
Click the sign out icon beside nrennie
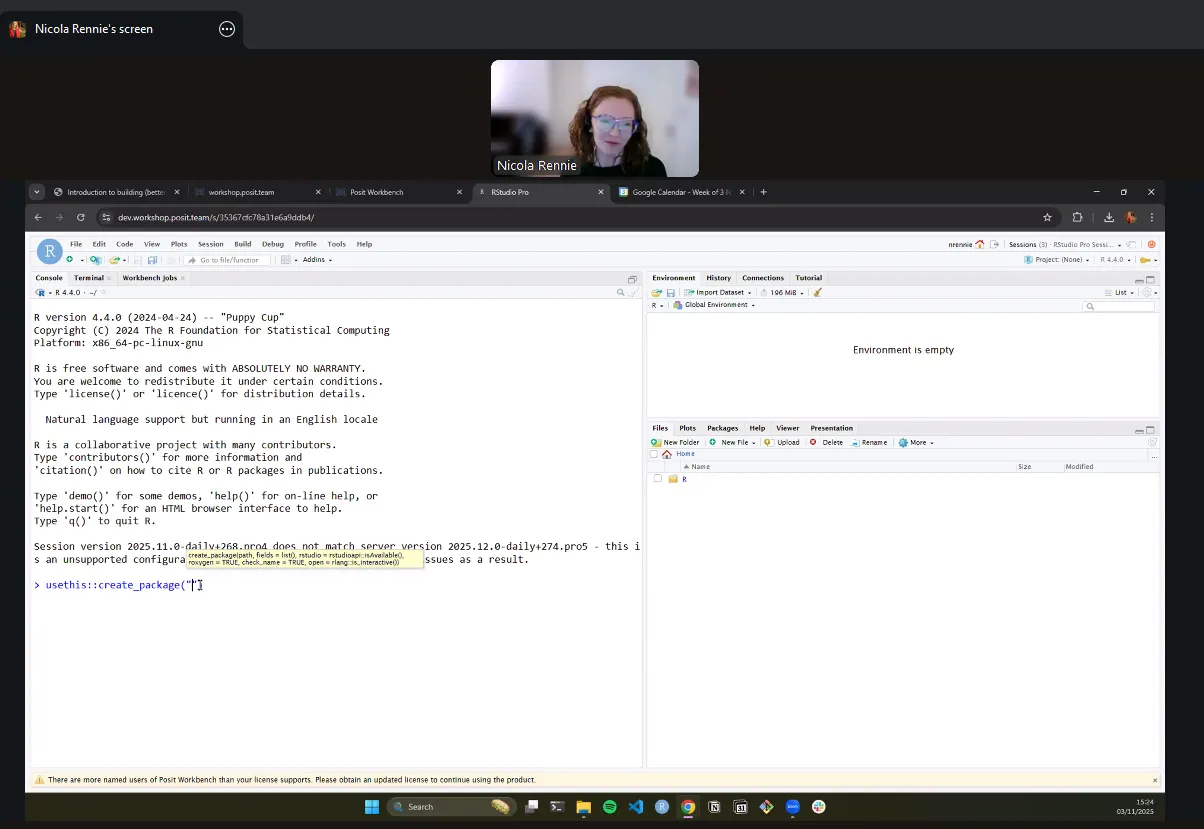(993, 244)
